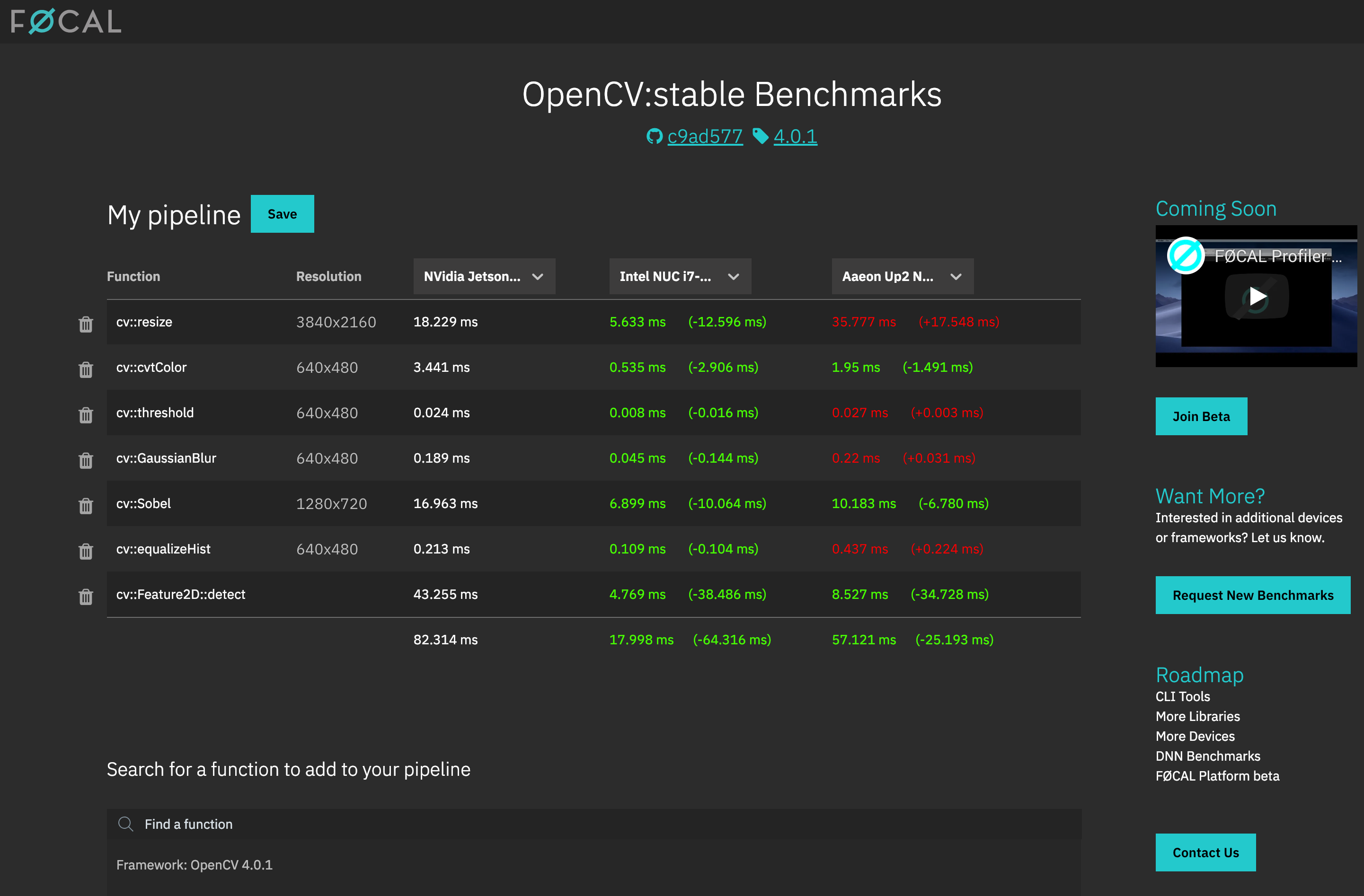1364x896 pixels.
Task: Click the Join Beta button
Action: click(x=1201, y=416)
